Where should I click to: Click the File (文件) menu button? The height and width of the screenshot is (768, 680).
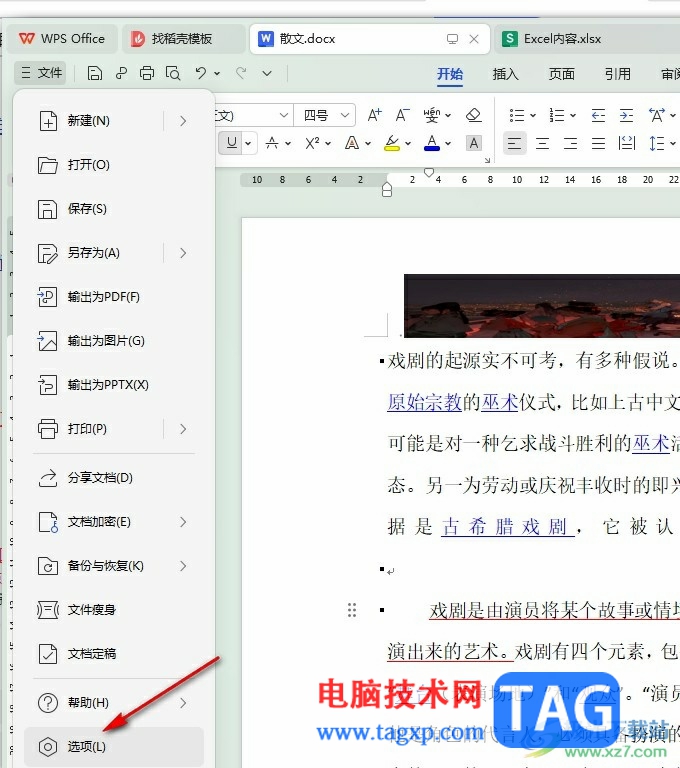41,73
